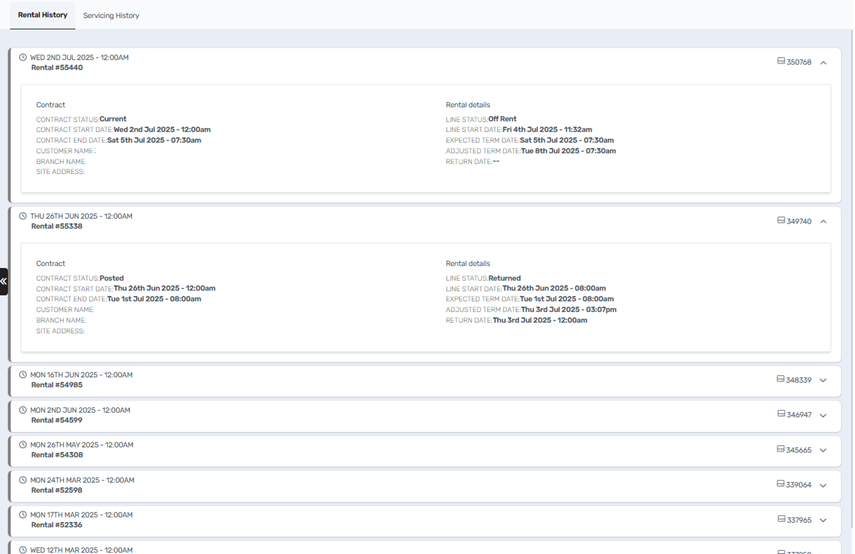Image resolution: width=855 pixels, height=554 pixels.
Task: Expand the Rental #54308 row
Action: pos(823,450)
